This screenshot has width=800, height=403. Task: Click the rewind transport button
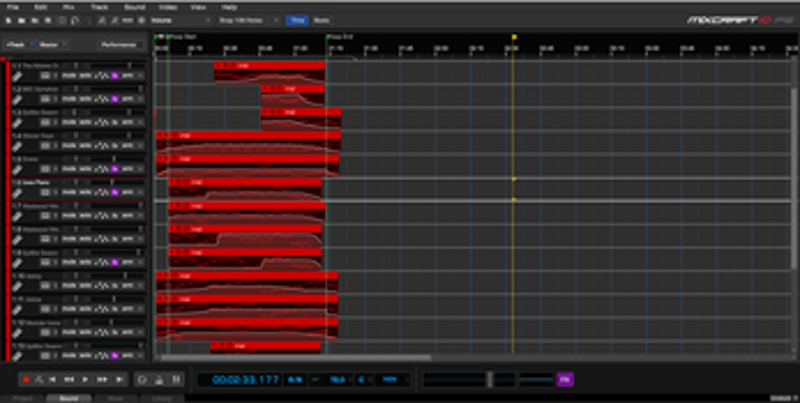coord(68,380)
